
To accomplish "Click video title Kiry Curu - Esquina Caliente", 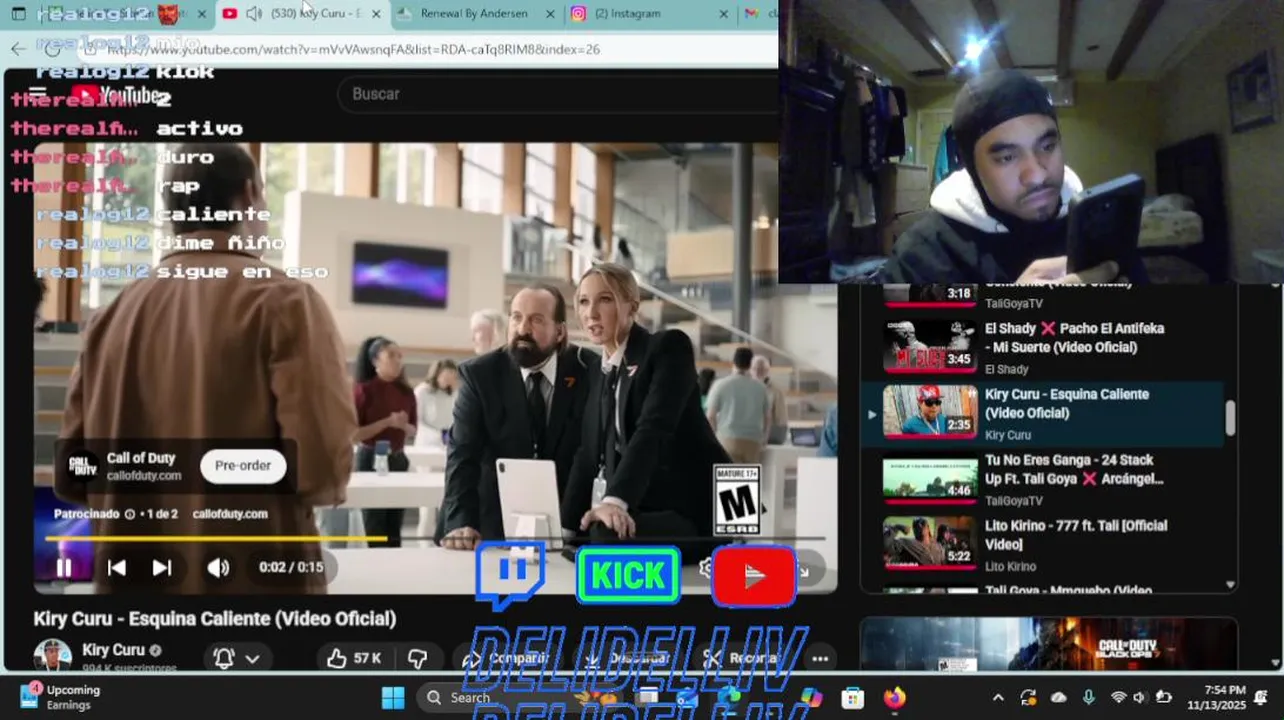I will [215, 619].
